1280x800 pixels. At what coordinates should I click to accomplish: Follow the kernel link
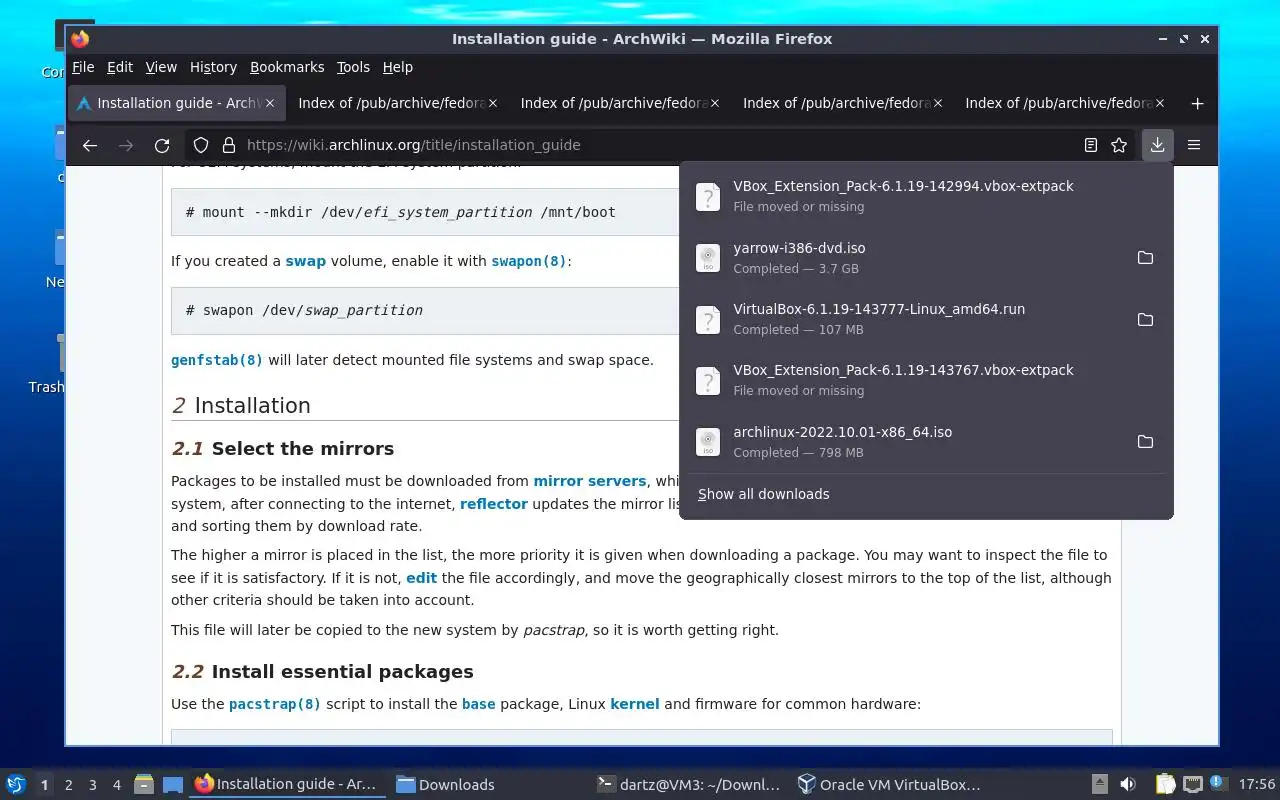point(635,704)
